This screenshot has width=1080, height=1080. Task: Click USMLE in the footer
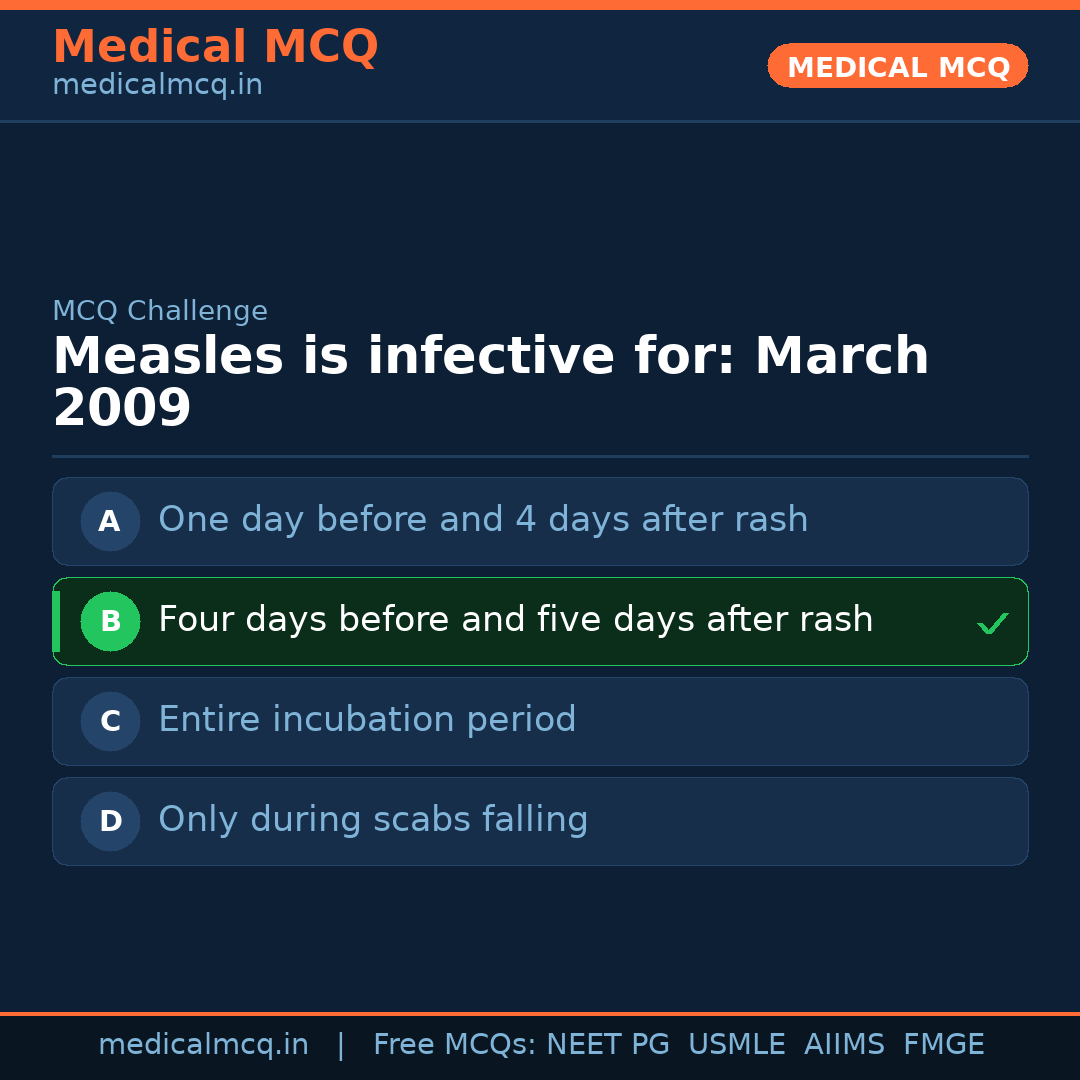pyautogui.click(x=736, y=1045)
